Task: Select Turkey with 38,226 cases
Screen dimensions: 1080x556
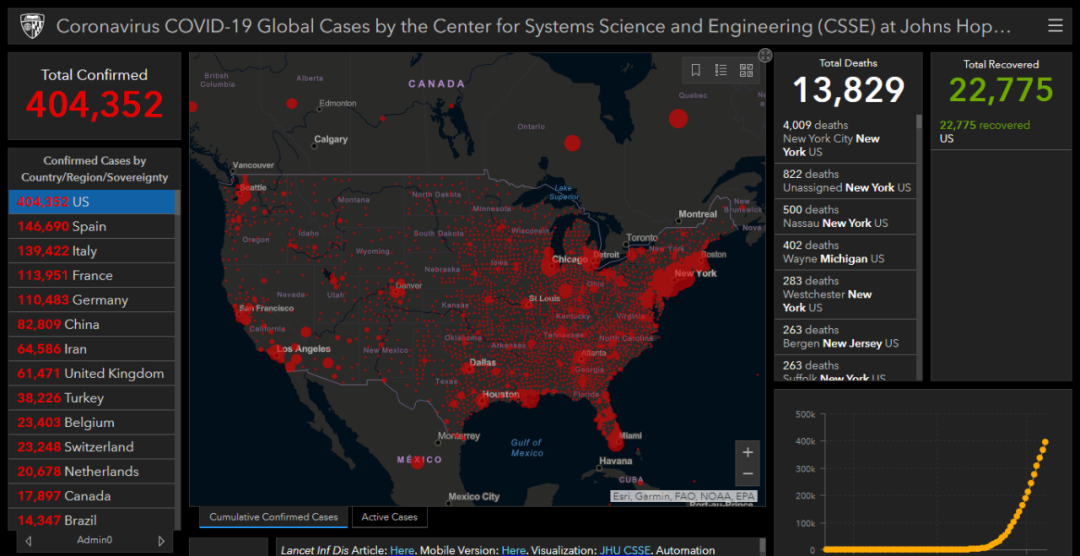Action: click(x=92, y=398)
